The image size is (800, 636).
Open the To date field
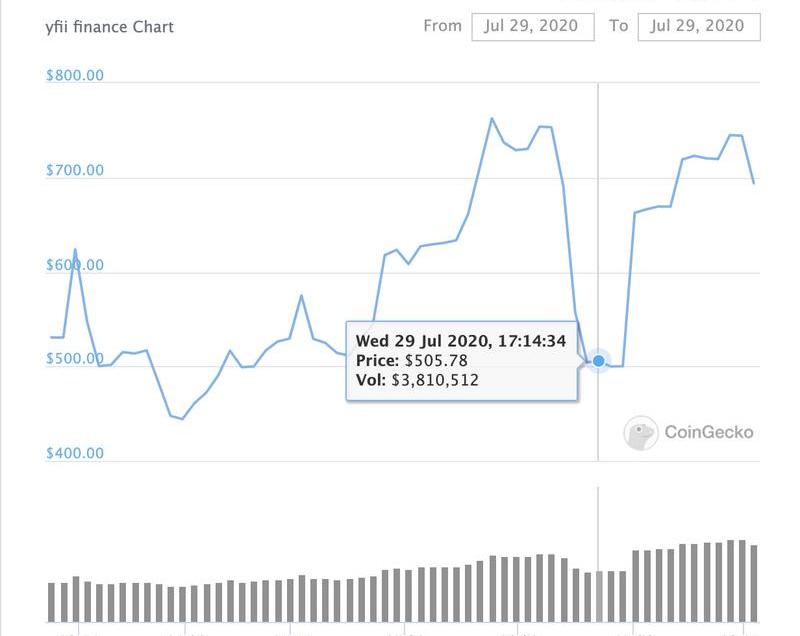coord(698,26)
